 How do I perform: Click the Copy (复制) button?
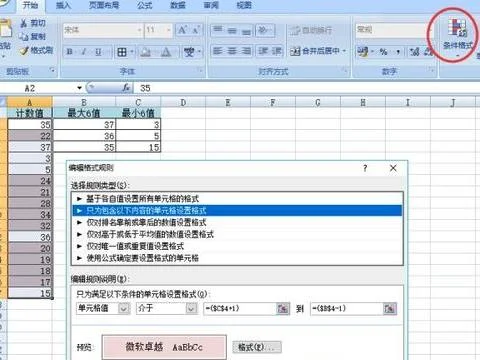tap(32, 37)
